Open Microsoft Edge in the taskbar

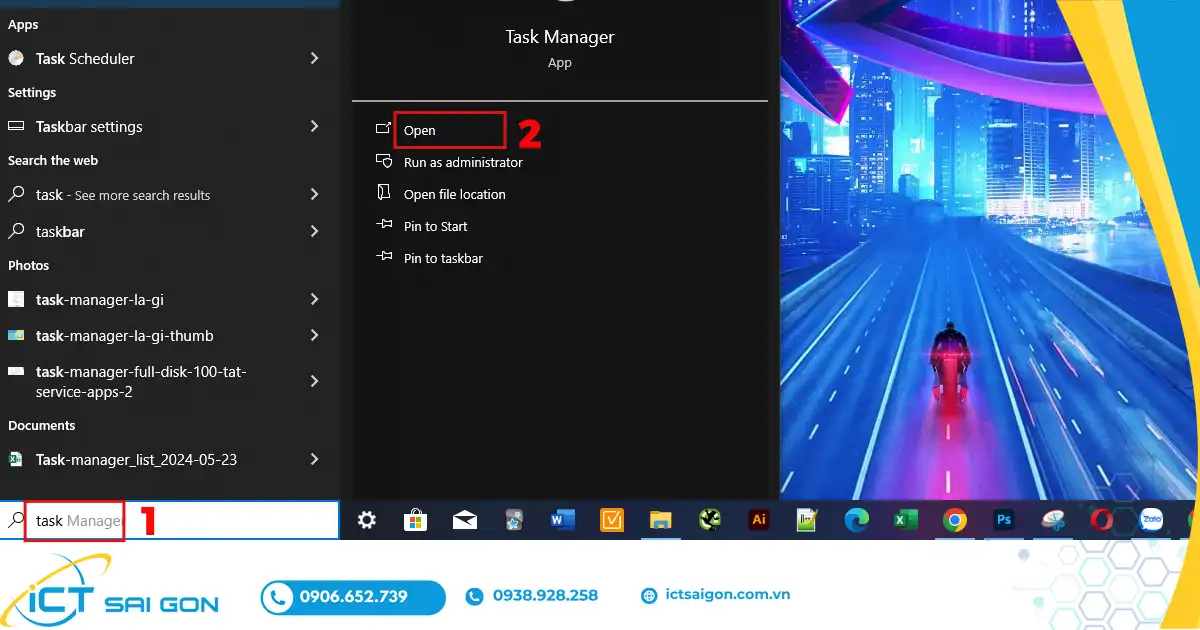[x=856, y=520]
